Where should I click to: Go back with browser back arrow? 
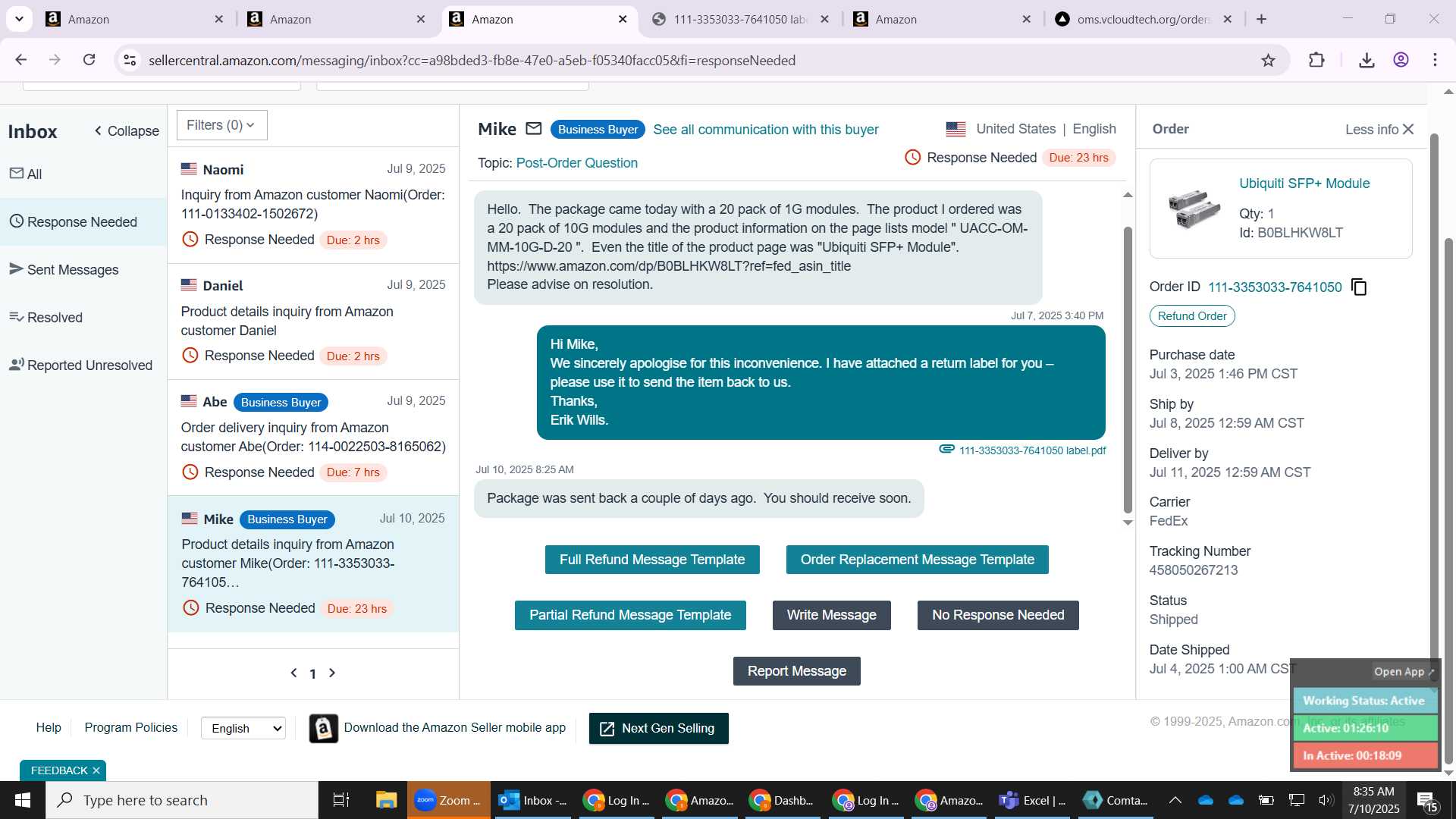[x=21, y=60]
